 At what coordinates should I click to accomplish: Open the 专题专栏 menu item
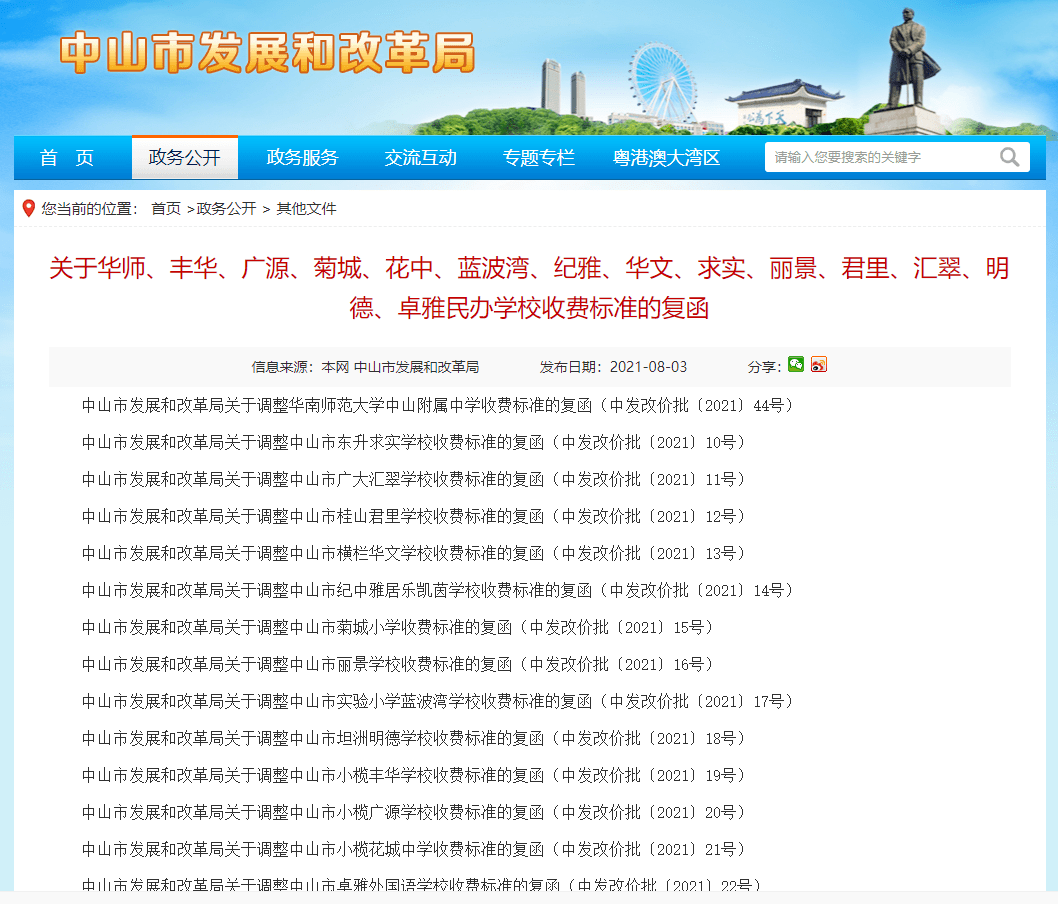tap(539, 158)
